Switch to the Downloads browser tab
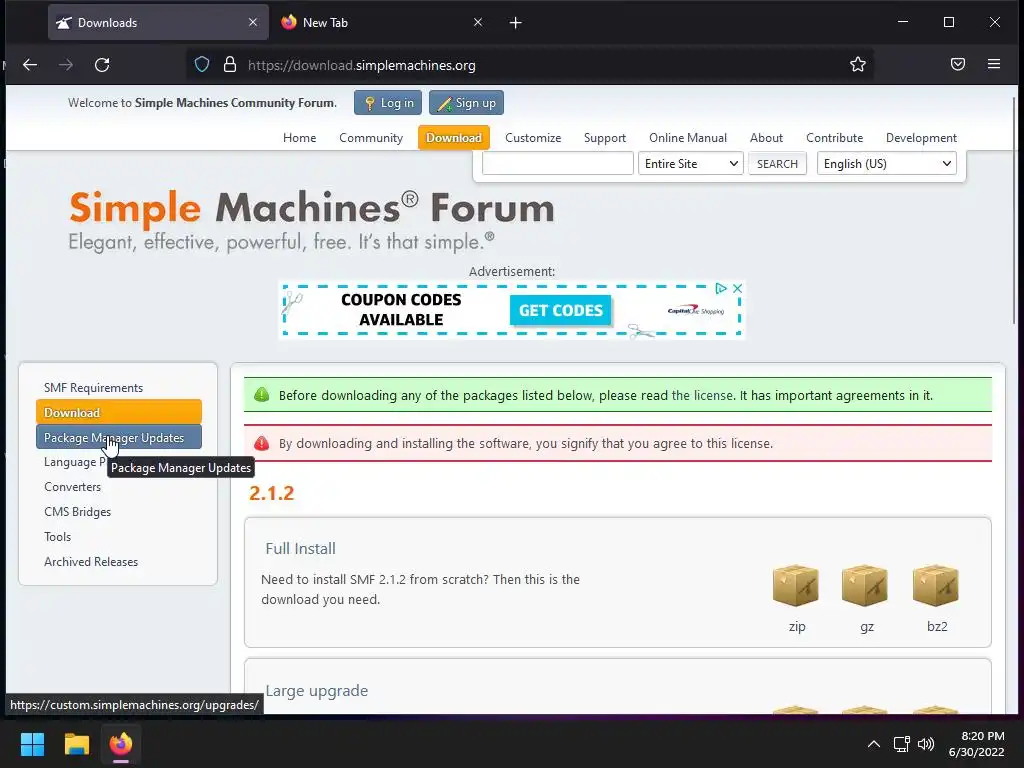 [x=158, y=22]
